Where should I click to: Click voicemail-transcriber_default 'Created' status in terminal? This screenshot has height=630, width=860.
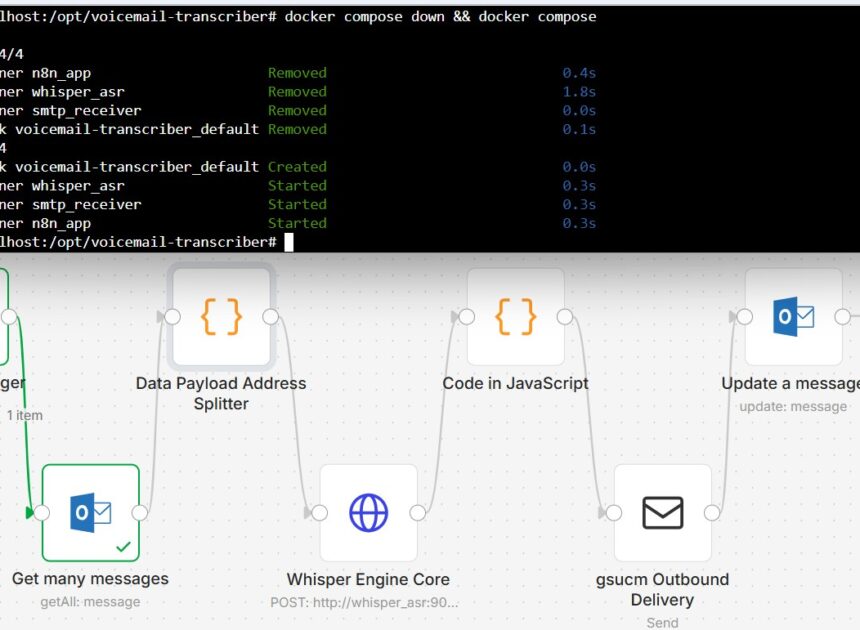pyautogui.click(x=297, y=167)
